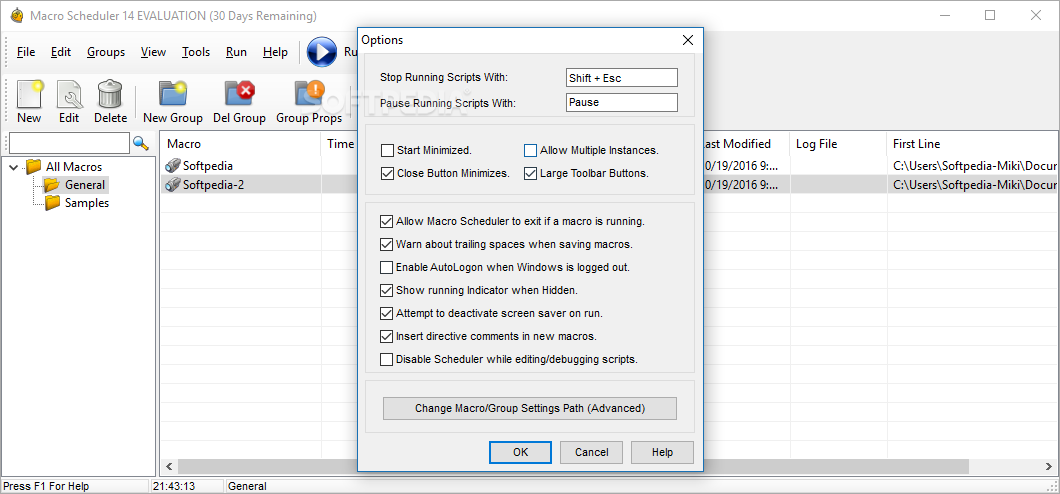The width and height of the screenshot is (1060, 494).
Task: Click the macro search input box
Action: 69,143
